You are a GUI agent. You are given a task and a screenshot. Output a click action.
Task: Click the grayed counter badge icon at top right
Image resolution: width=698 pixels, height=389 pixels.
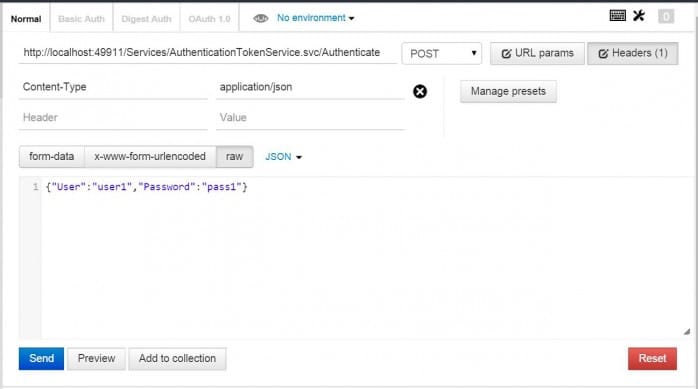point(666,16)
